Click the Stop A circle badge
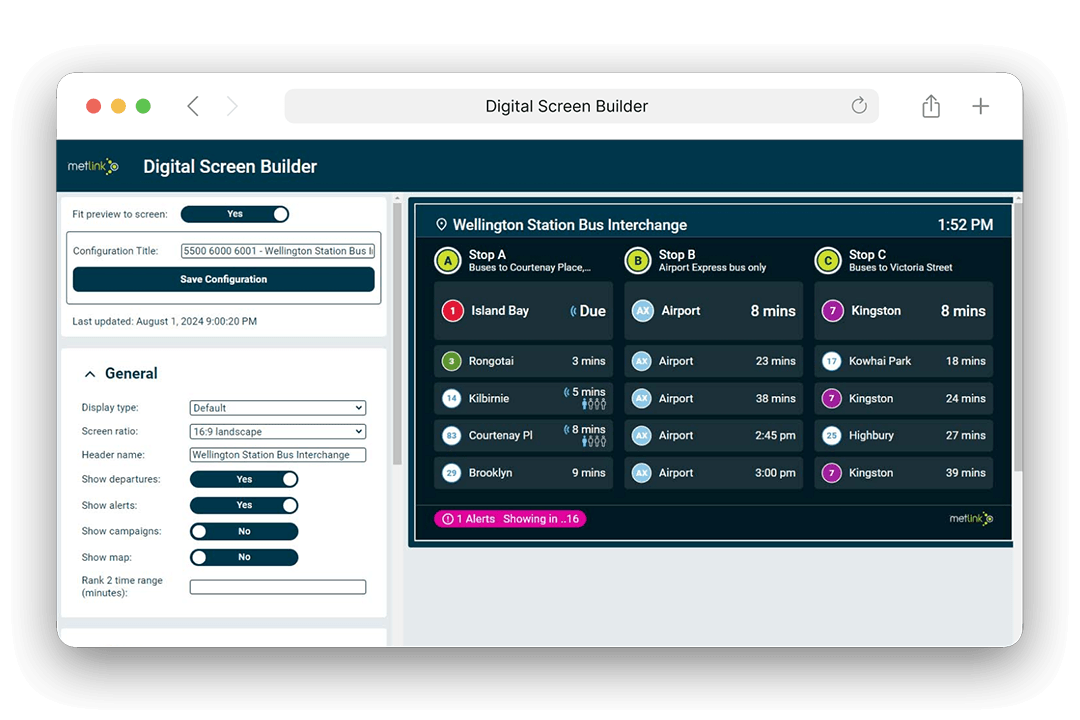Screen dimensions: 1080x720 (x=448, y=261)
